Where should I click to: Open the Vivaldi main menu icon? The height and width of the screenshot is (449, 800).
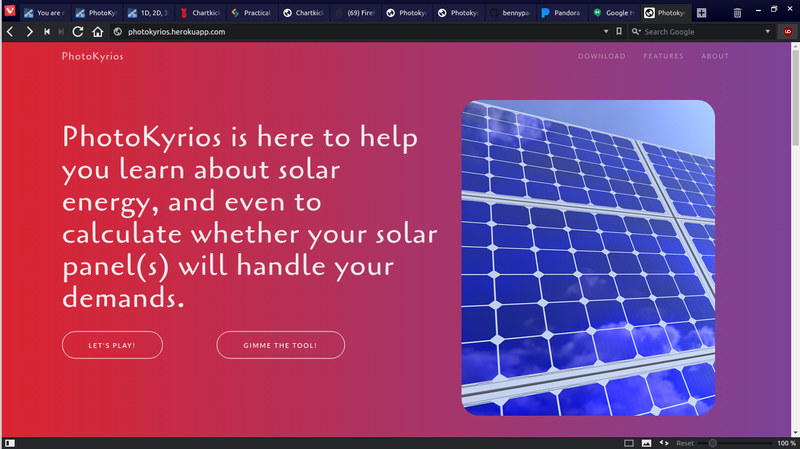(10, 12)
